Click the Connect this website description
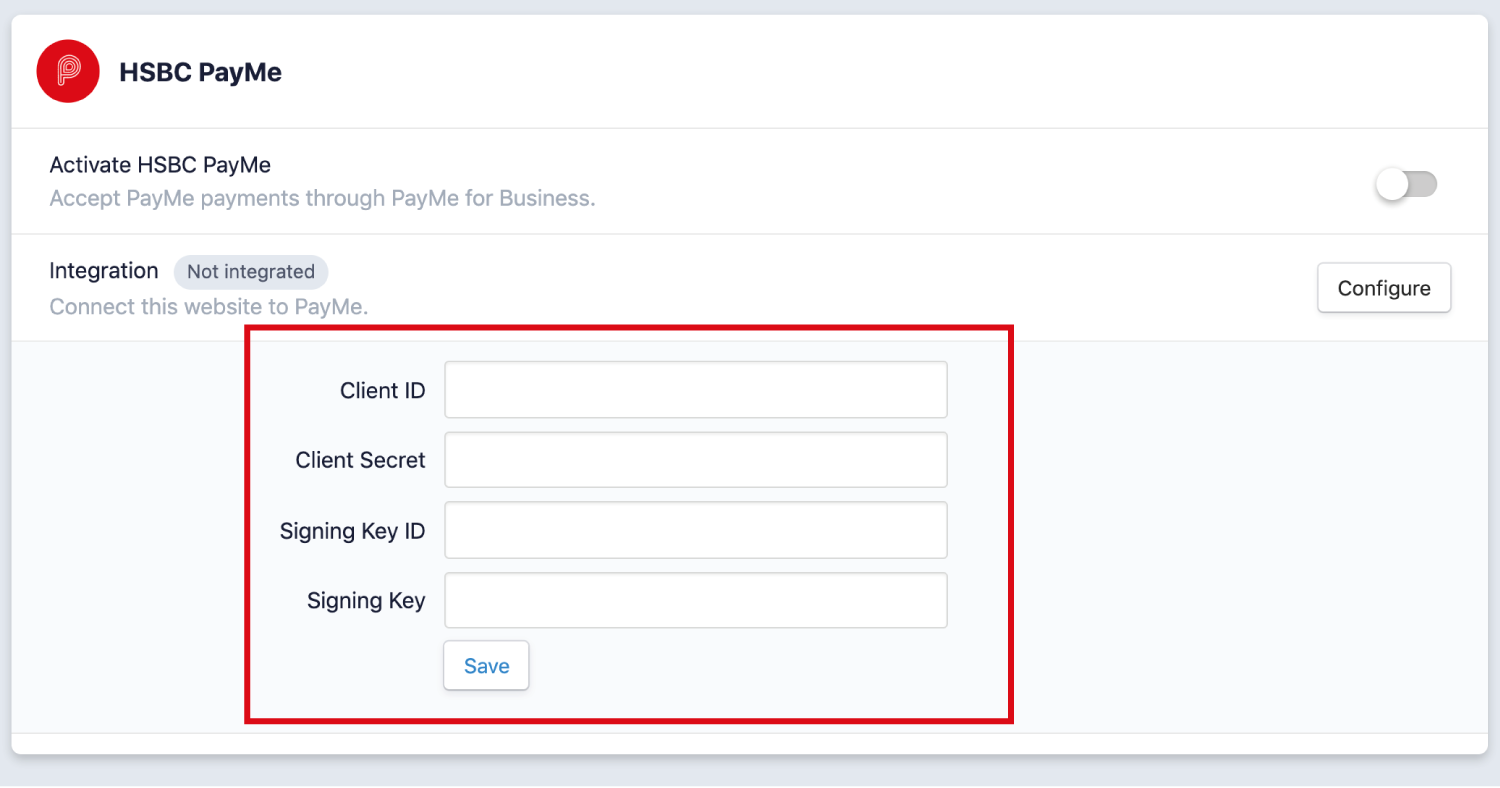This screenshot has height=788, width=1500. [209, 307]
